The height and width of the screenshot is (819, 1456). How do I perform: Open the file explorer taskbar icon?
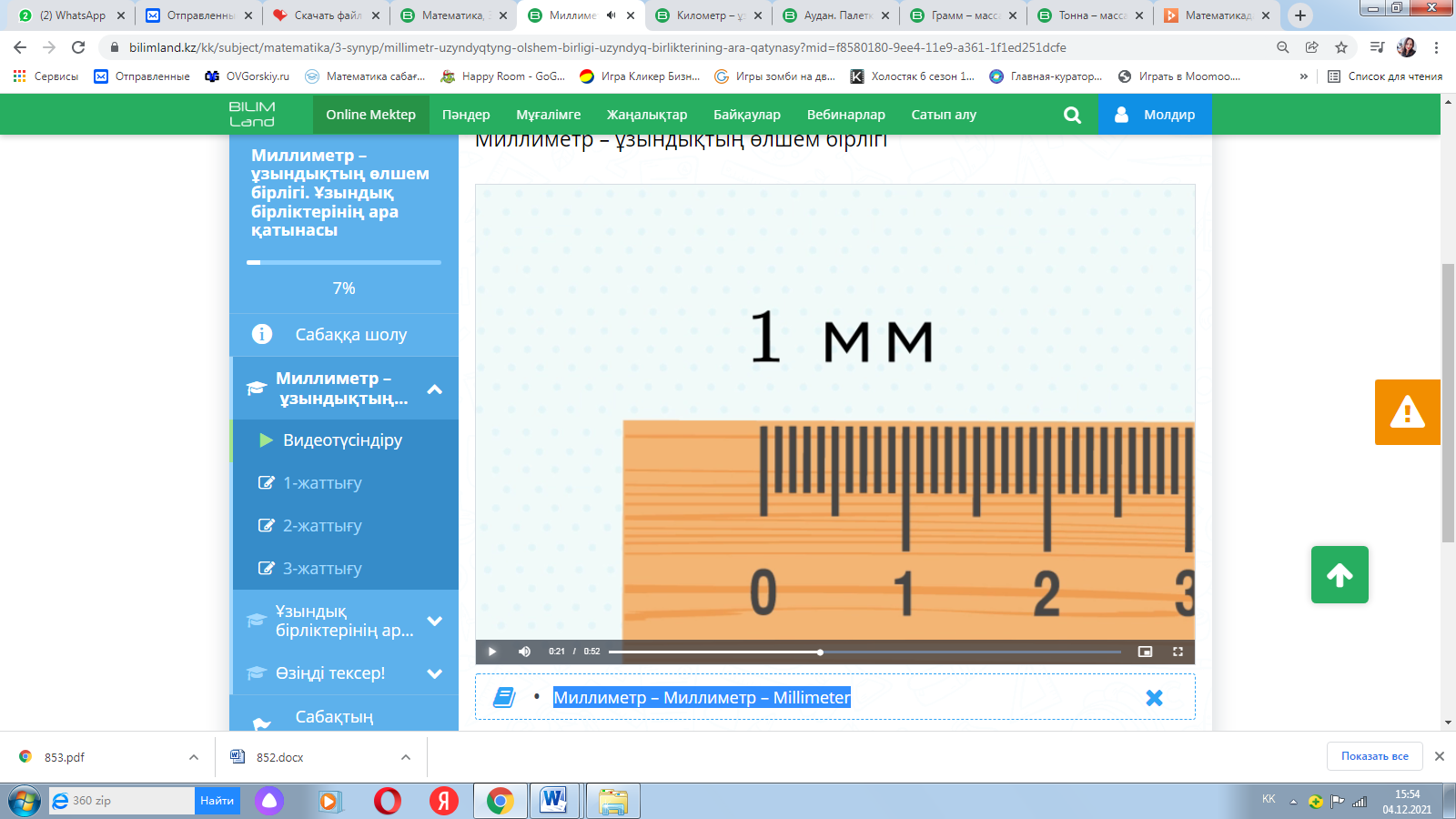(613, 801)
